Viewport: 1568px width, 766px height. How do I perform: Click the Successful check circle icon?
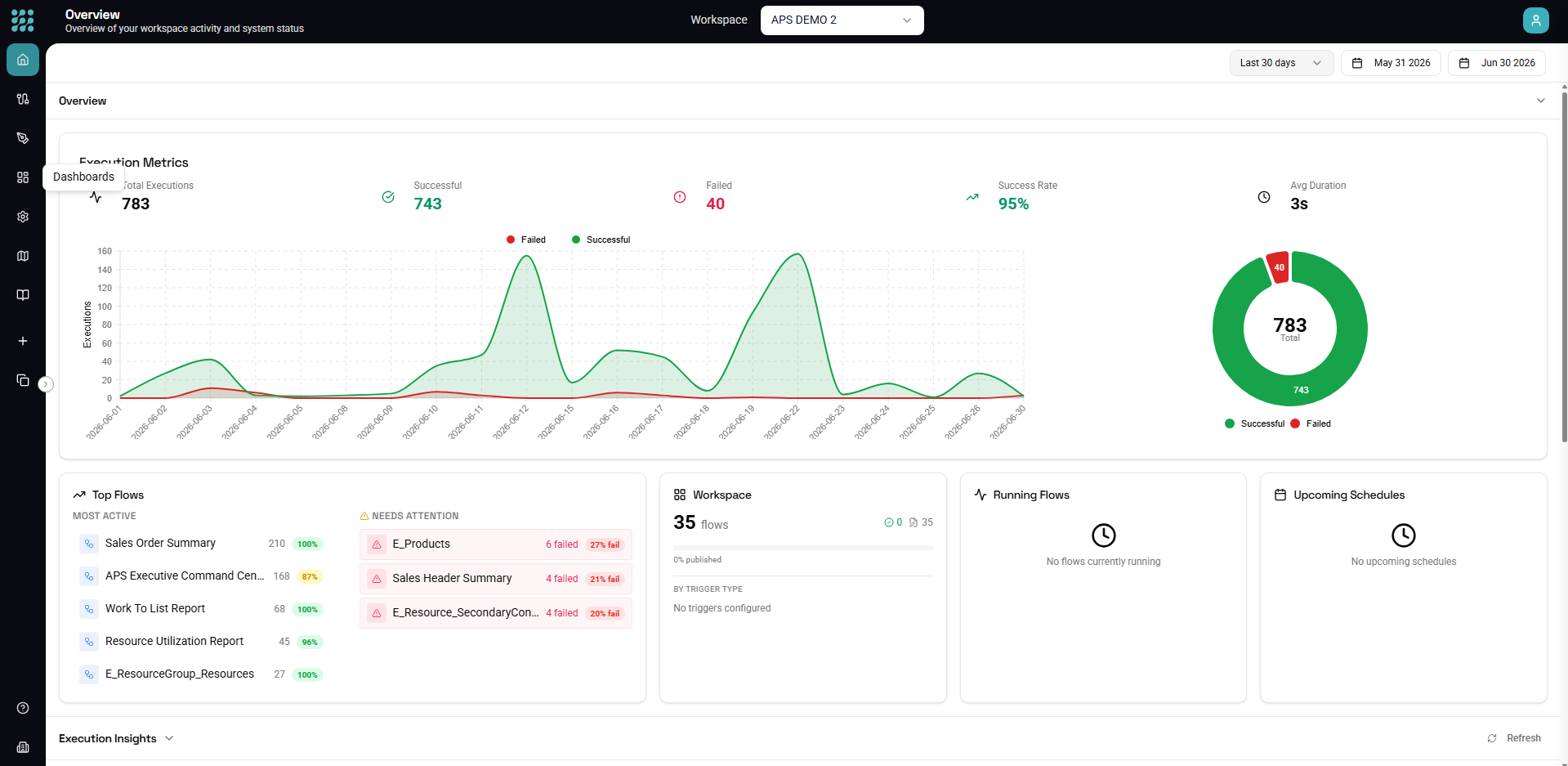(388, 197)
